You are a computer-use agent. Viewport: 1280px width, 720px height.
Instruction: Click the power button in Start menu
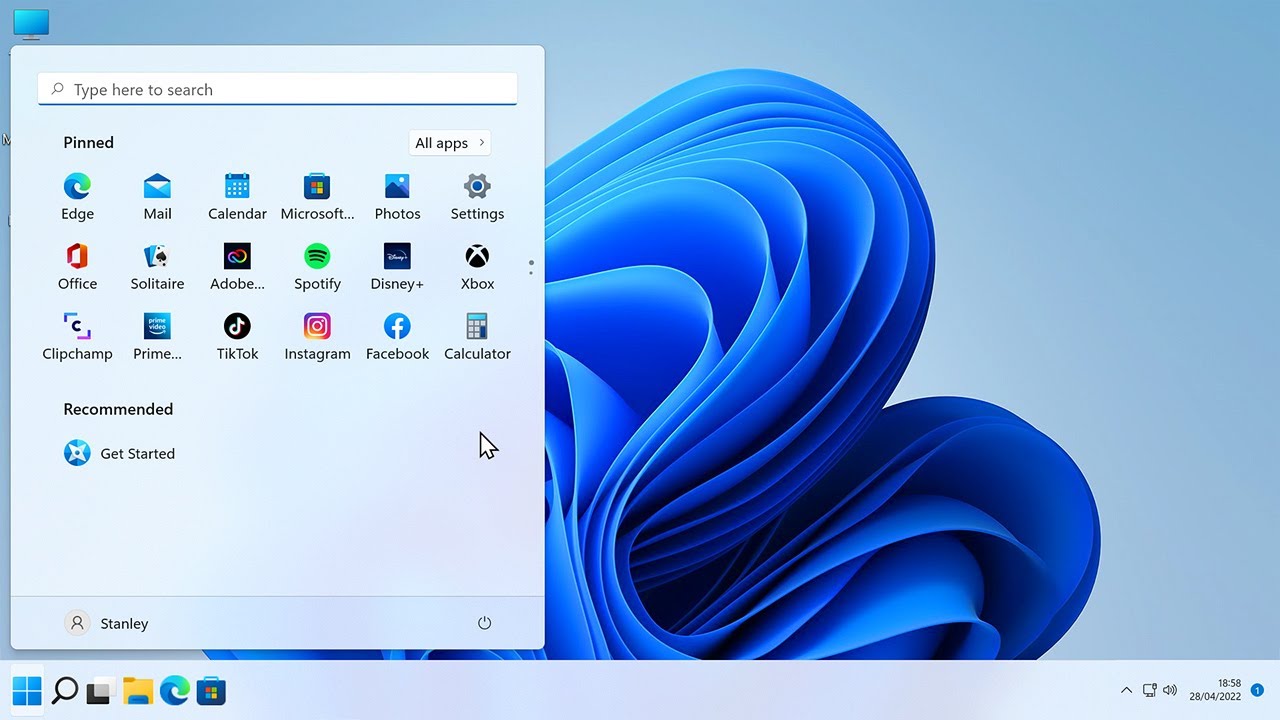pyautogui.click(x=484, y=623)
